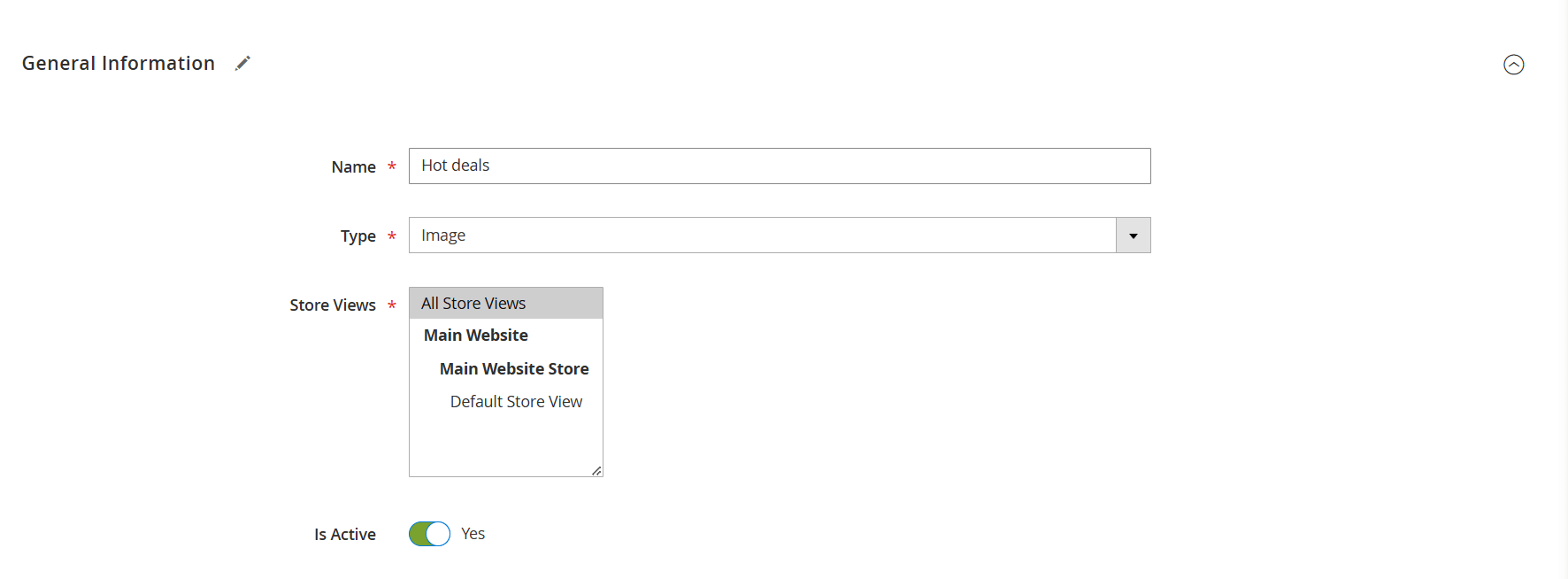
Task: Click the pencil edit icon beside General Information
Action: click(242, 63)
